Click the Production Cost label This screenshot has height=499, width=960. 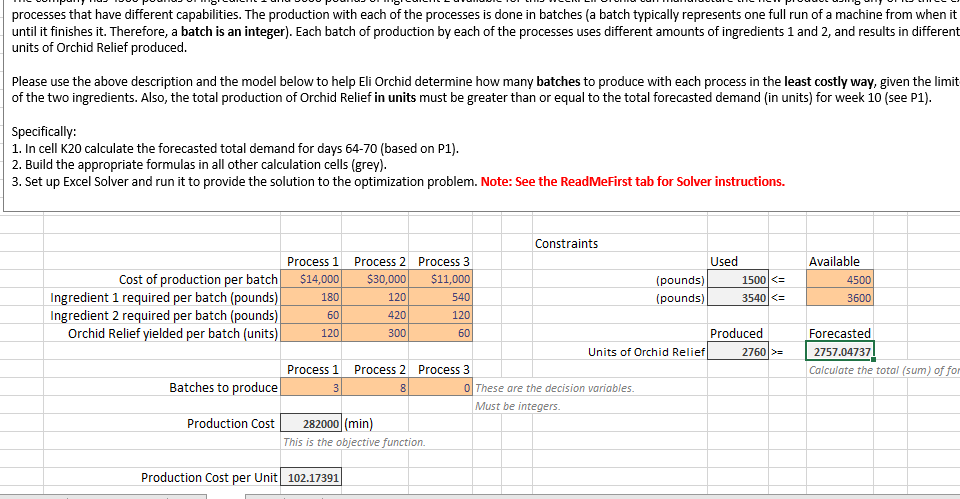click(x=231, y=424)
